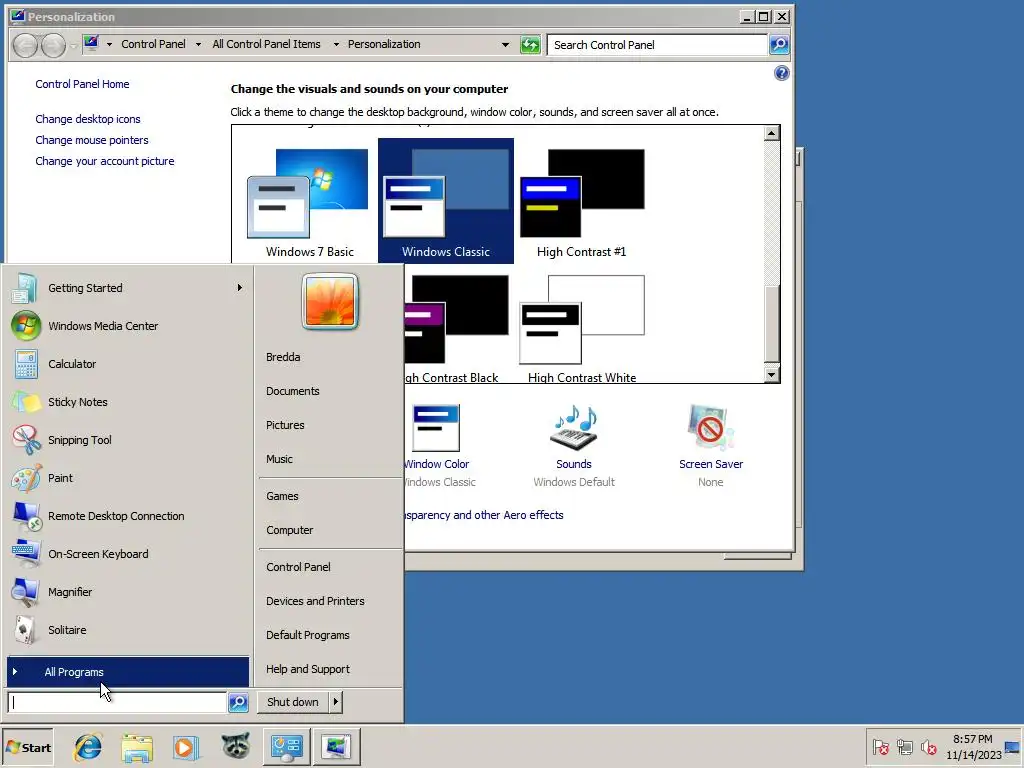The width and height of the screenshot is (1024, 768).
Task: Click the search magnifier in Control Panel
Action: pos(779,44)
